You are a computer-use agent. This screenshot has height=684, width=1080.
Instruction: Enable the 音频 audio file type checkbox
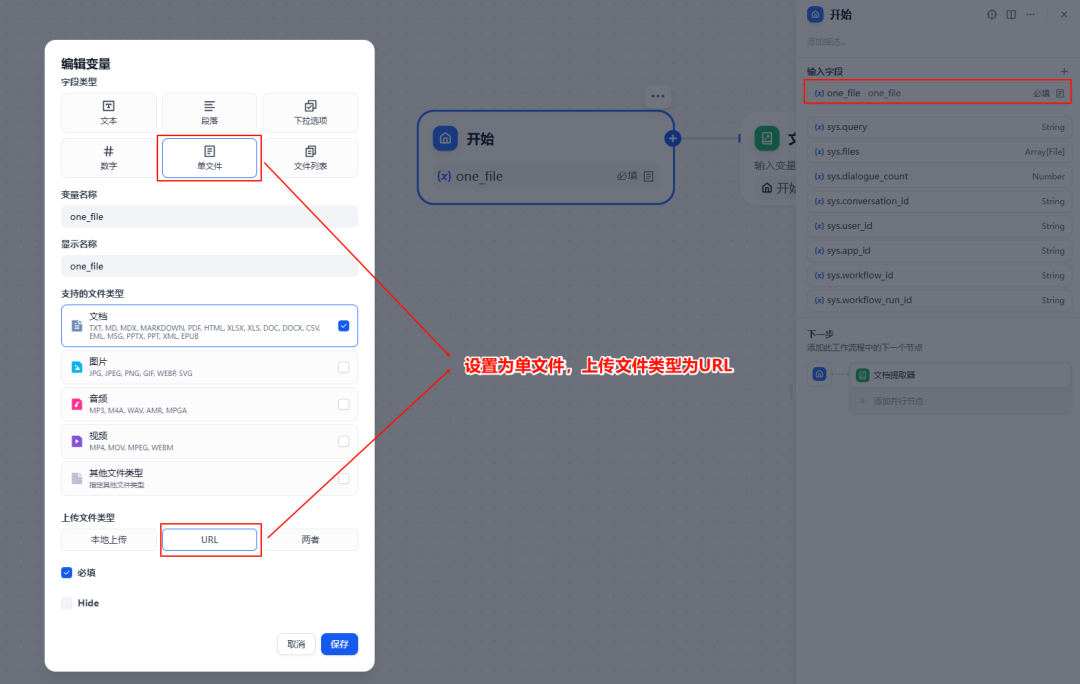coord(343,404)
